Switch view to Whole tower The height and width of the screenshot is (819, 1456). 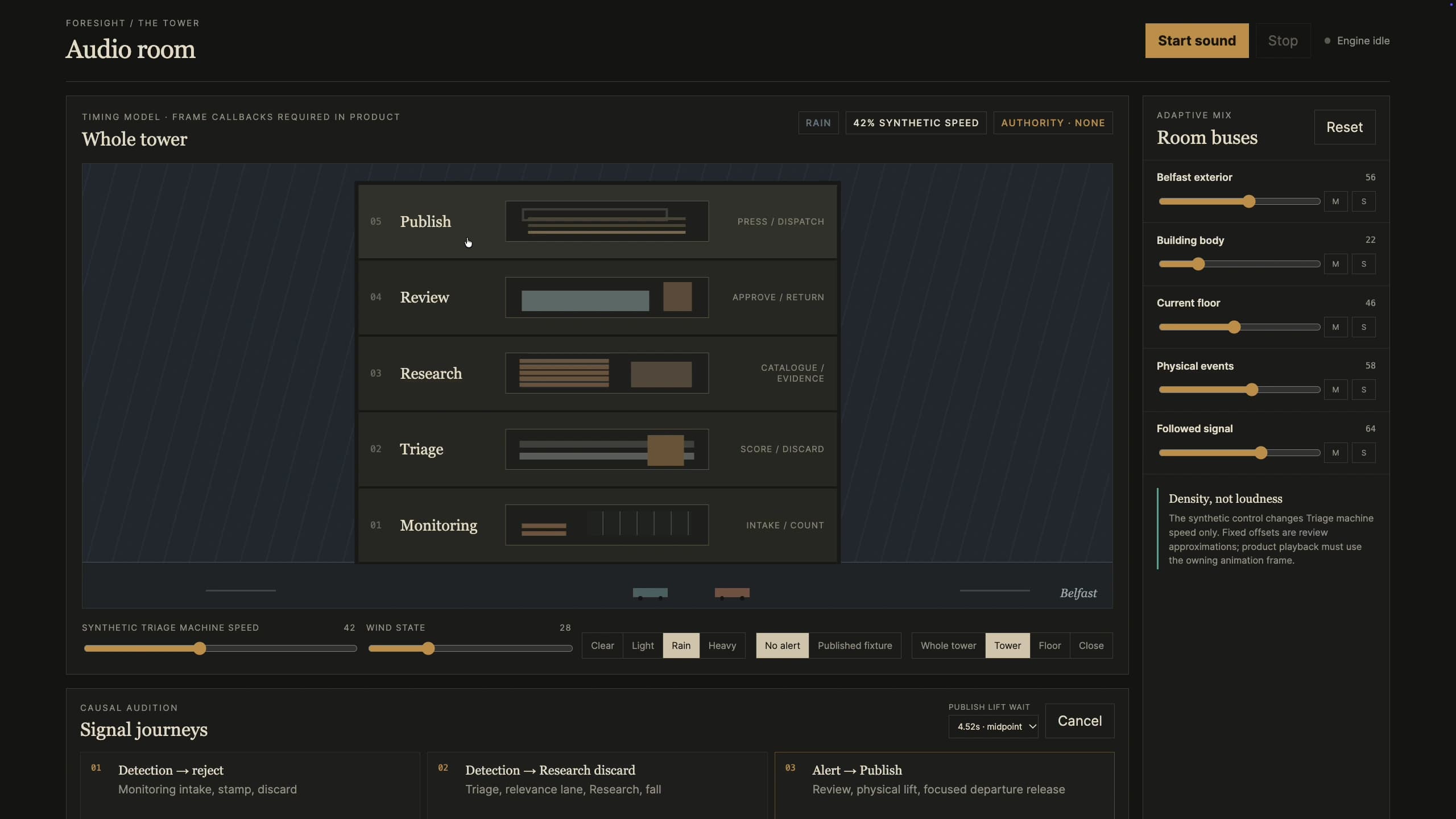pos(948,646)
